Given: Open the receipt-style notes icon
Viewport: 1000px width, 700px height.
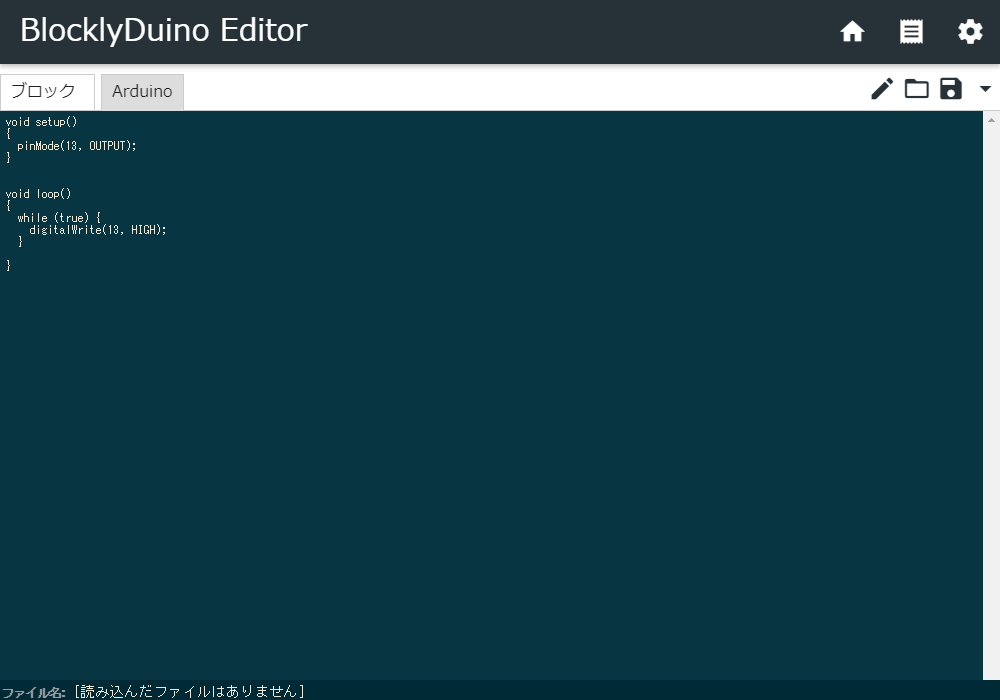Looking at the screenshot, I should click(911, 32).
